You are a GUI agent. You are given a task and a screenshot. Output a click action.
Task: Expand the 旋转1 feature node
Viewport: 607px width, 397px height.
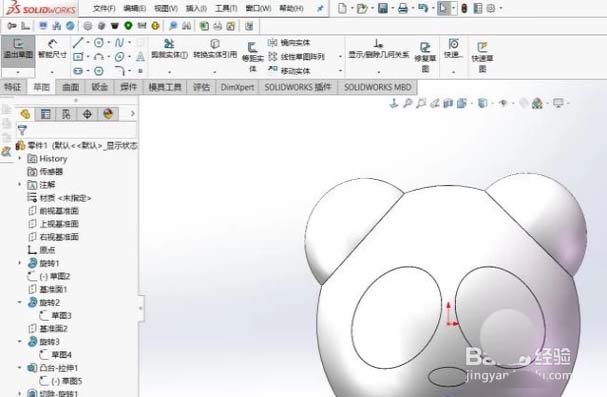(20, 263)
